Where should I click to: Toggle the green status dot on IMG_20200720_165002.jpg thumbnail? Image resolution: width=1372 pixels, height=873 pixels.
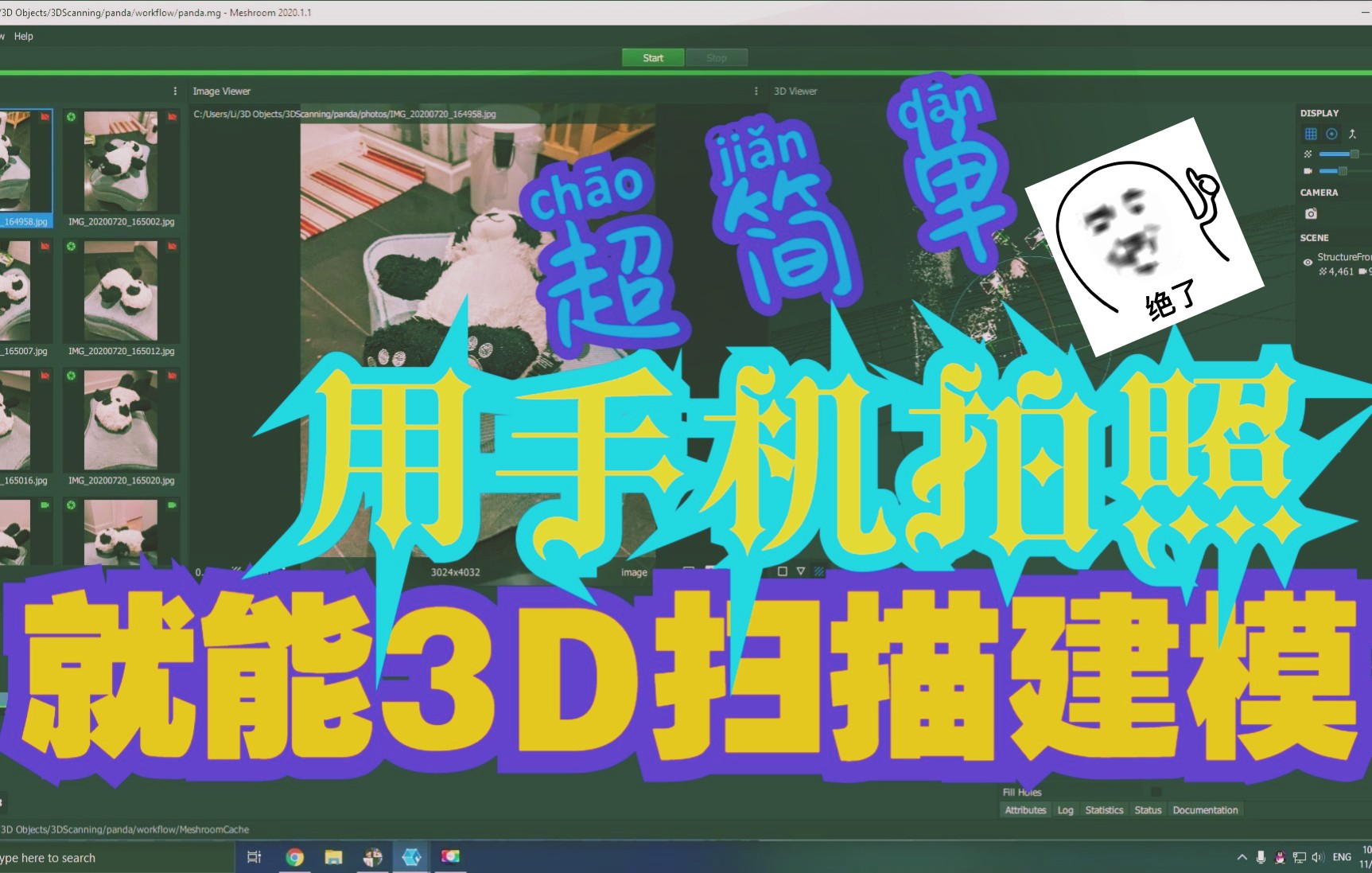pyautogui.click(x=72, y=118)
